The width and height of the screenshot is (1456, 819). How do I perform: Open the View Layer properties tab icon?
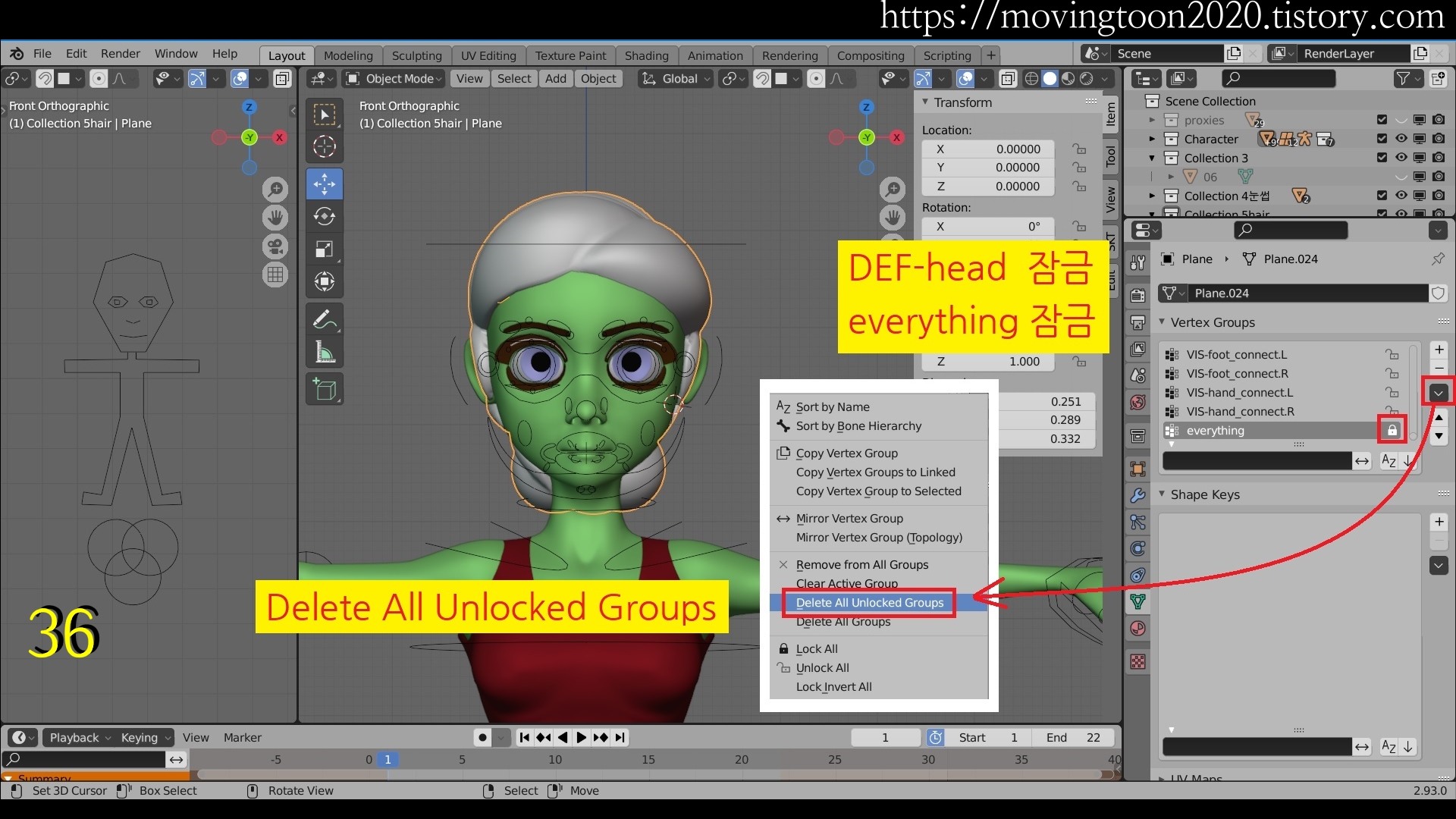coord(1137,349)
